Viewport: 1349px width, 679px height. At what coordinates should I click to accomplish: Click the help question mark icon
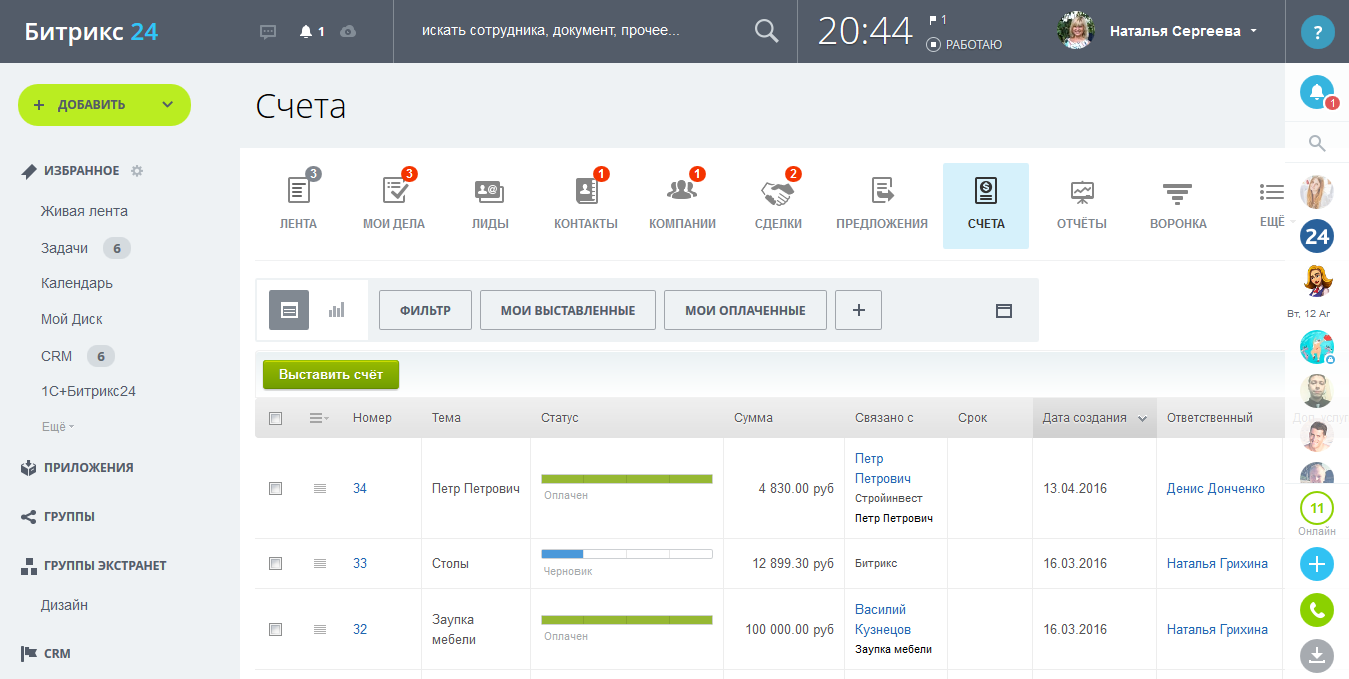pos(1317,32)
